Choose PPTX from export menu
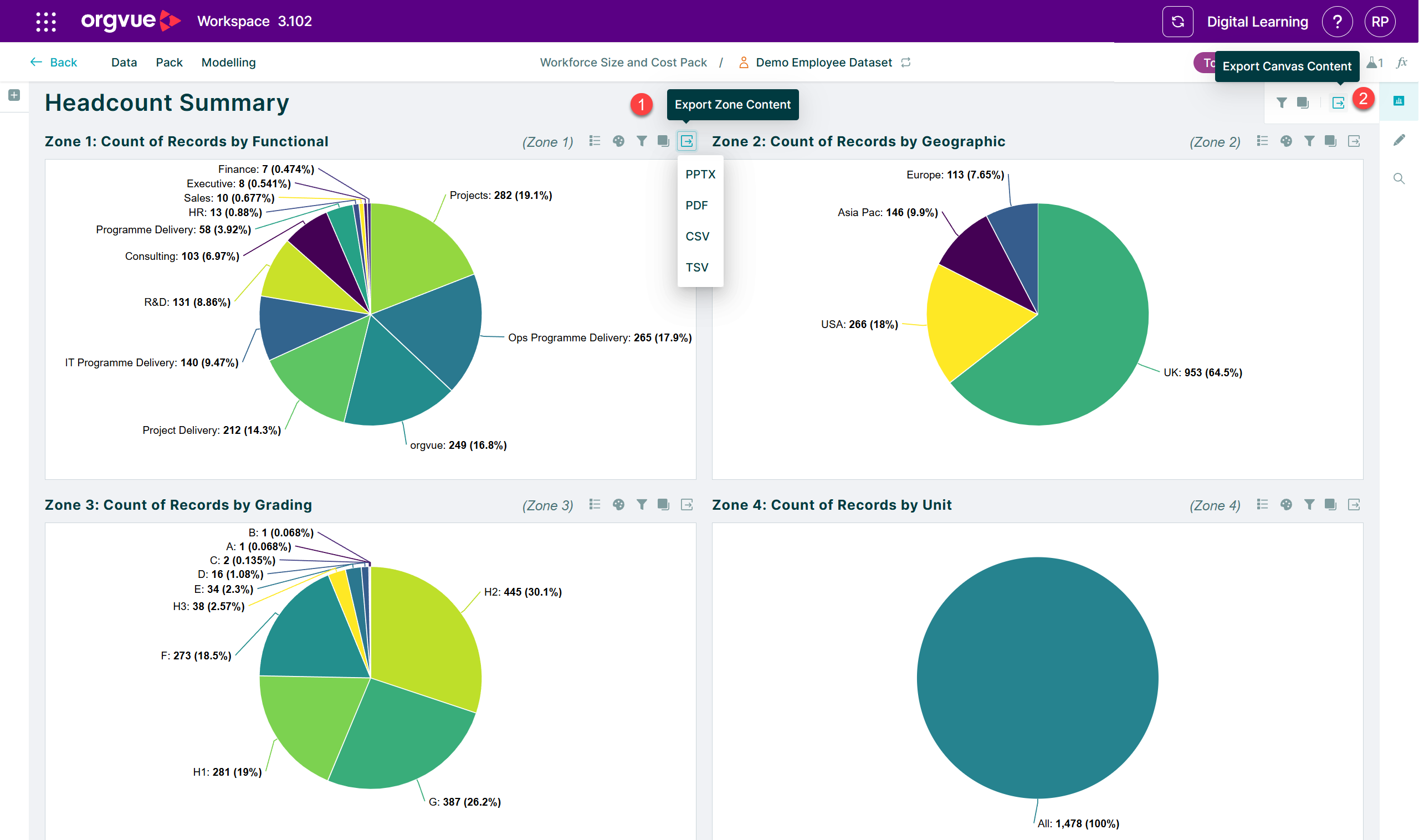 (700, 175)
